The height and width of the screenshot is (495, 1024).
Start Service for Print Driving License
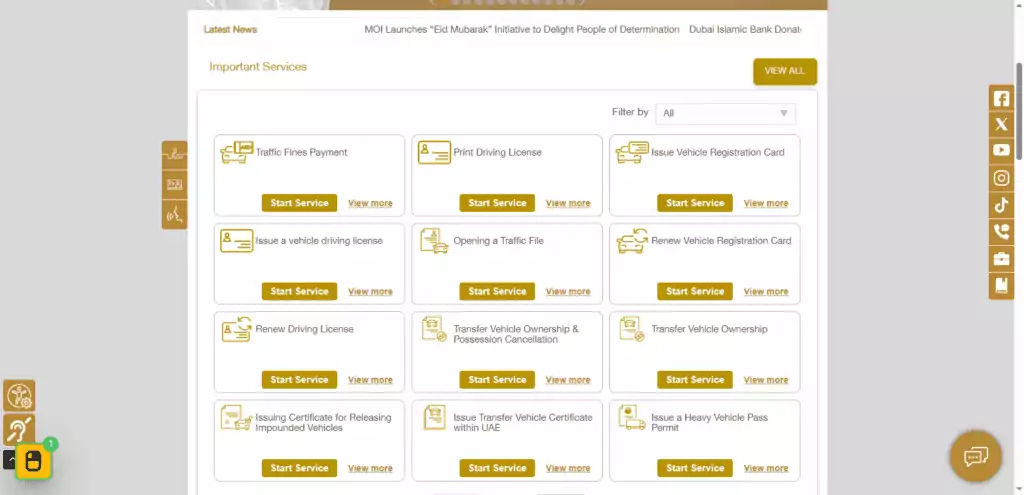point(497,203)
